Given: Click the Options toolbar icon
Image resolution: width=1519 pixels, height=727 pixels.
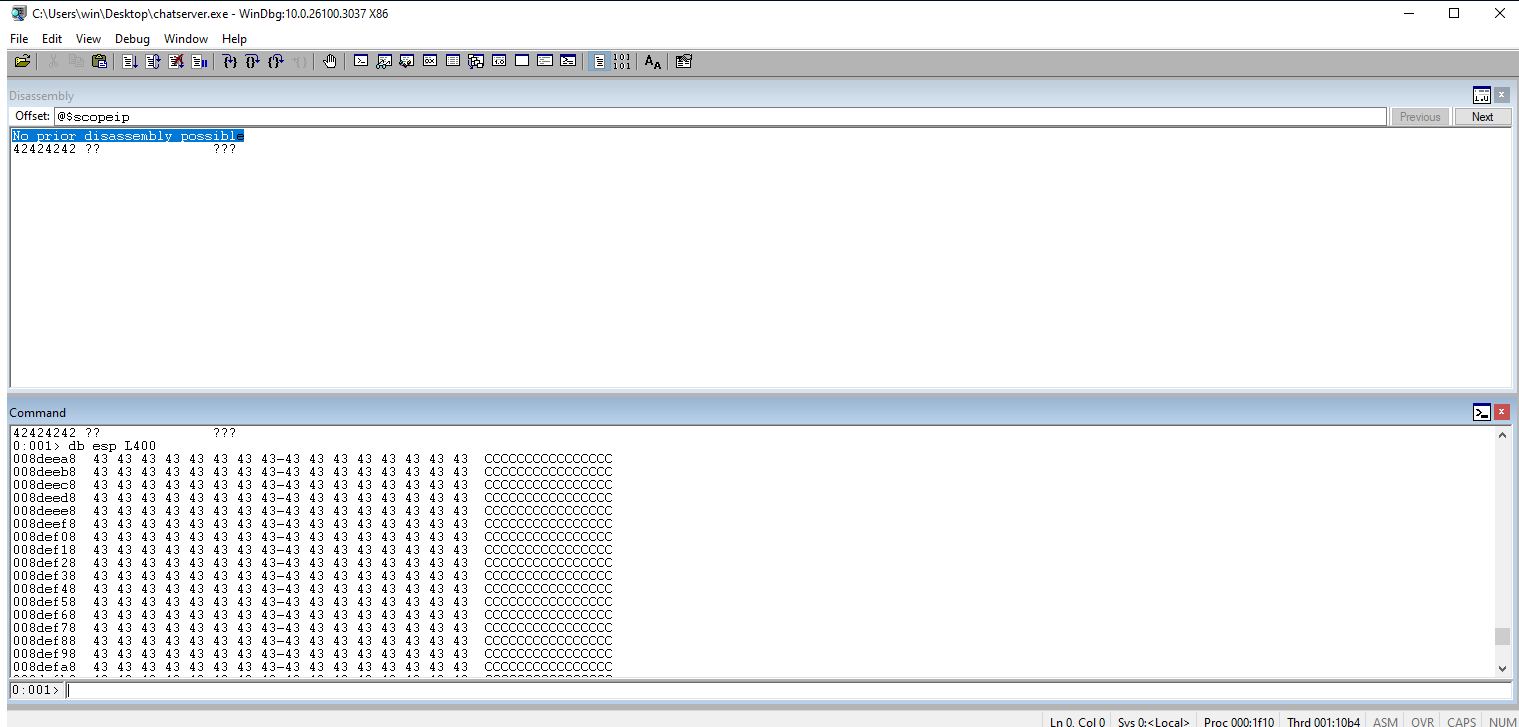Looking at the screenshot, I should click(684, 62).
